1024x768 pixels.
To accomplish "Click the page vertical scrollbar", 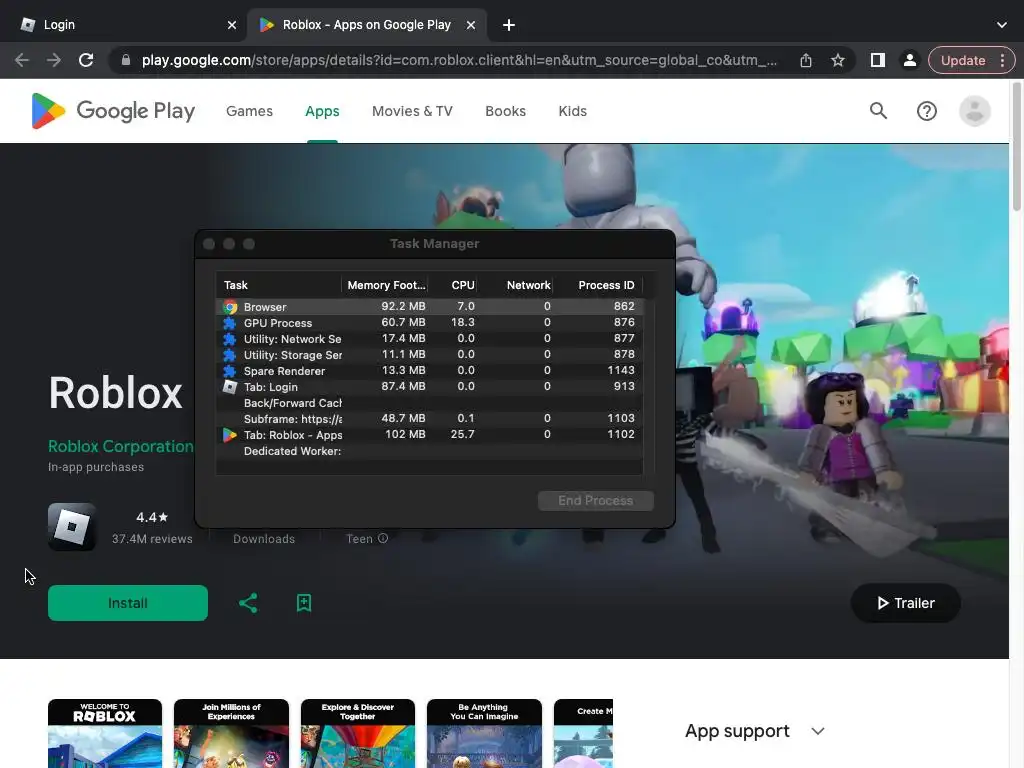I will coord(1016,146).
